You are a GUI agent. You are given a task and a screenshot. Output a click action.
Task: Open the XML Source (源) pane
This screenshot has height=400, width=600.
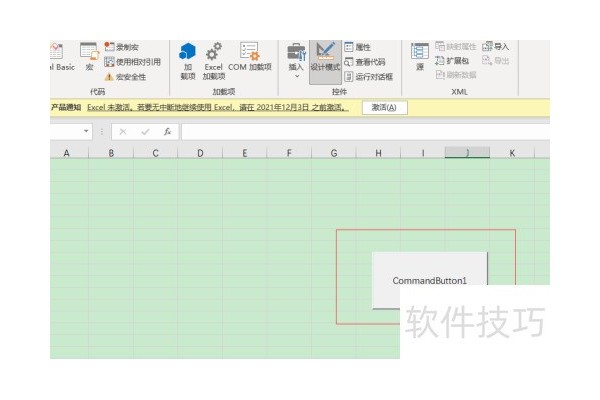click(x=420, y=57)
